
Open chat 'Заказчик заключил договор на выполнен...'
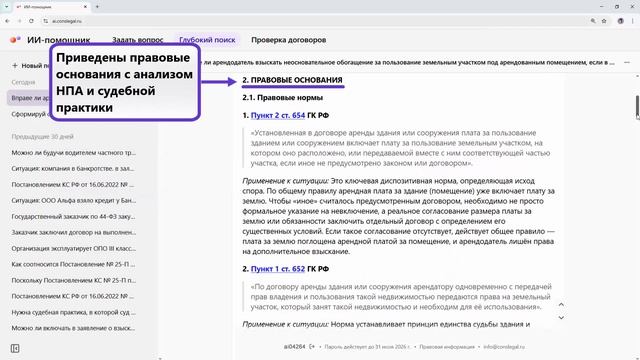coord(74,232)
